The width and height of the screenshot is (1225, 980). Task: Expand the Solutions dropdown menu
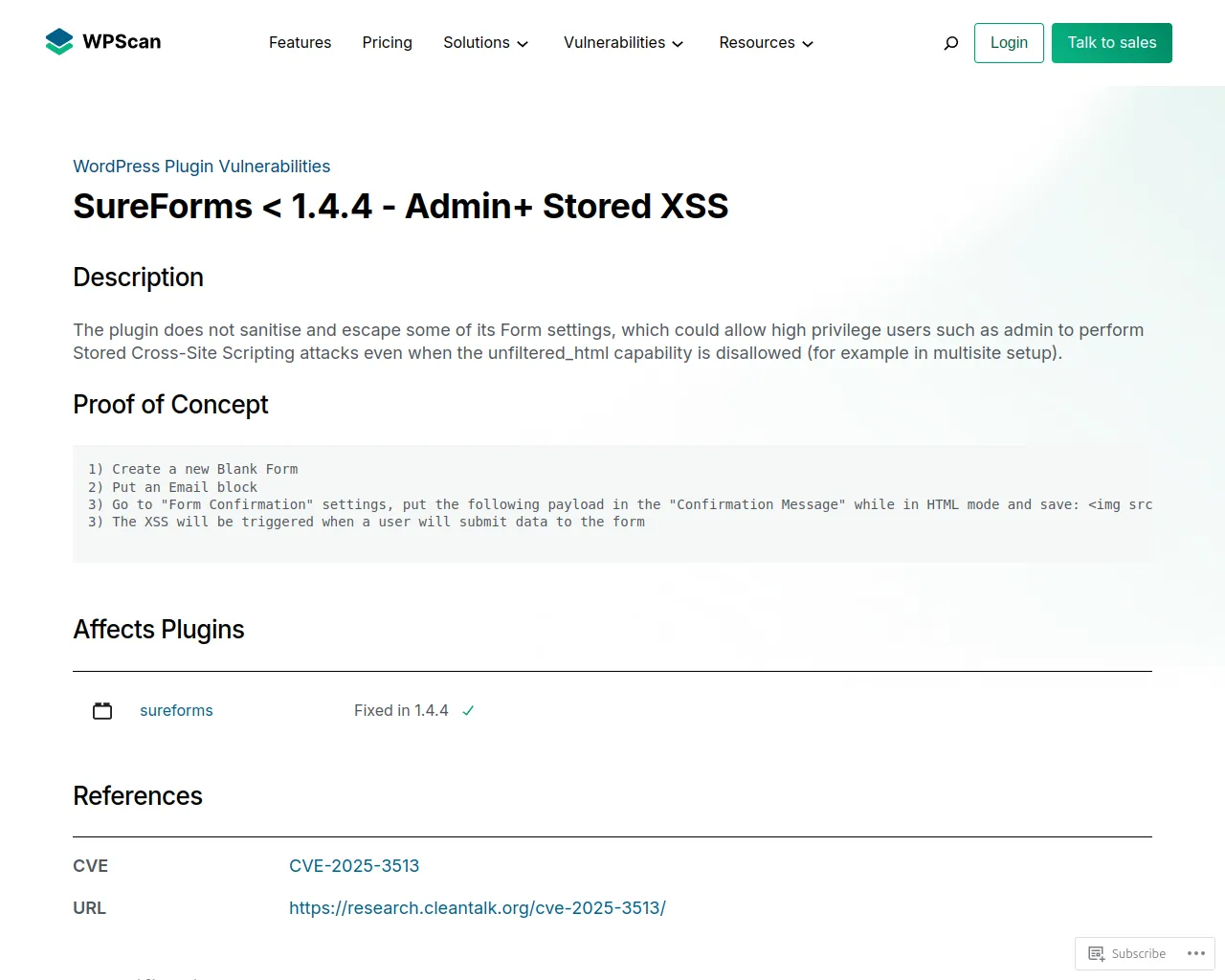(x=485, y=43)
